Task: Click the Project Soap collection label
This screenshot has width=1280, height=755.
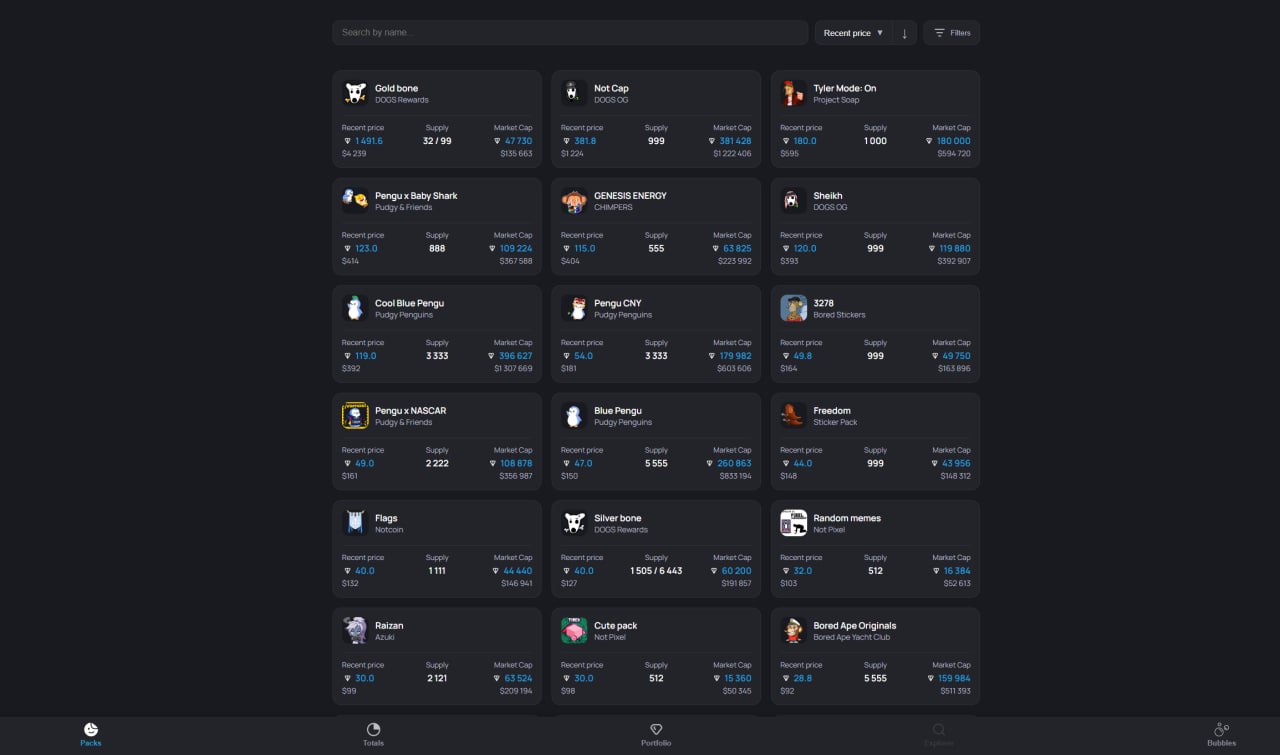Action: point(836,100)
